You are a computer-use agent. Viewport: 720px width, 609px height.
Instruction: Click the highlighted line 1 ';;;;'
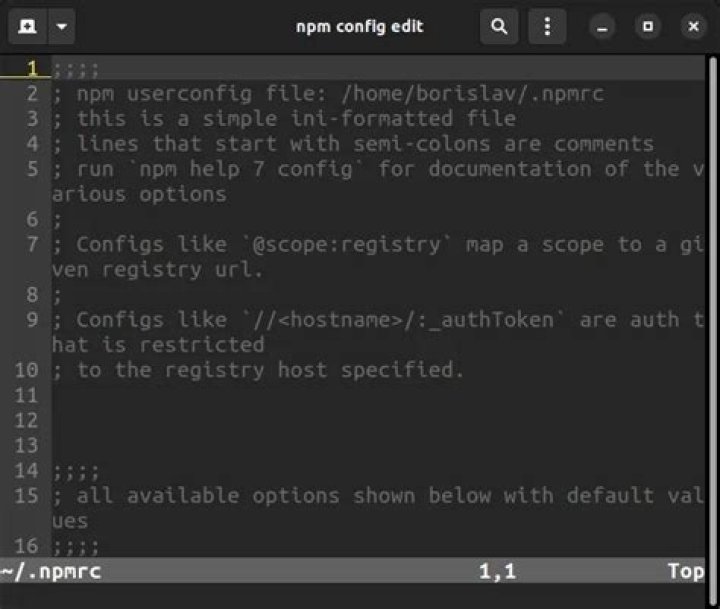click(x=76, y=69)
